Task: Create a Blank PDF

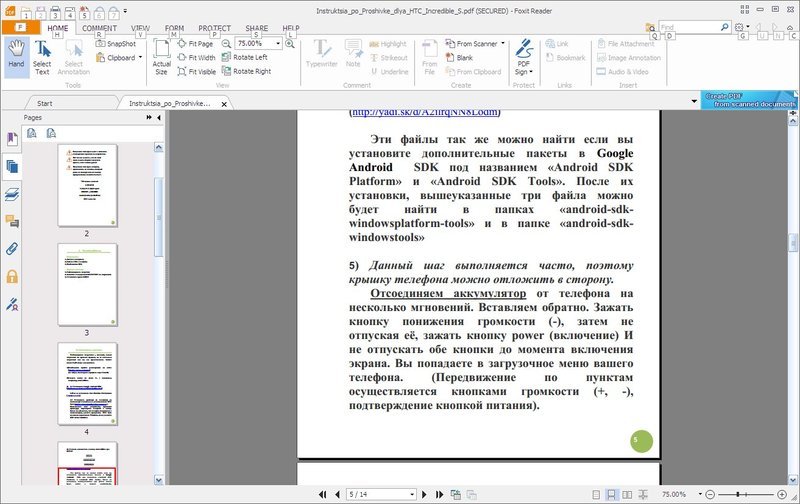Action: coord(459,58)
